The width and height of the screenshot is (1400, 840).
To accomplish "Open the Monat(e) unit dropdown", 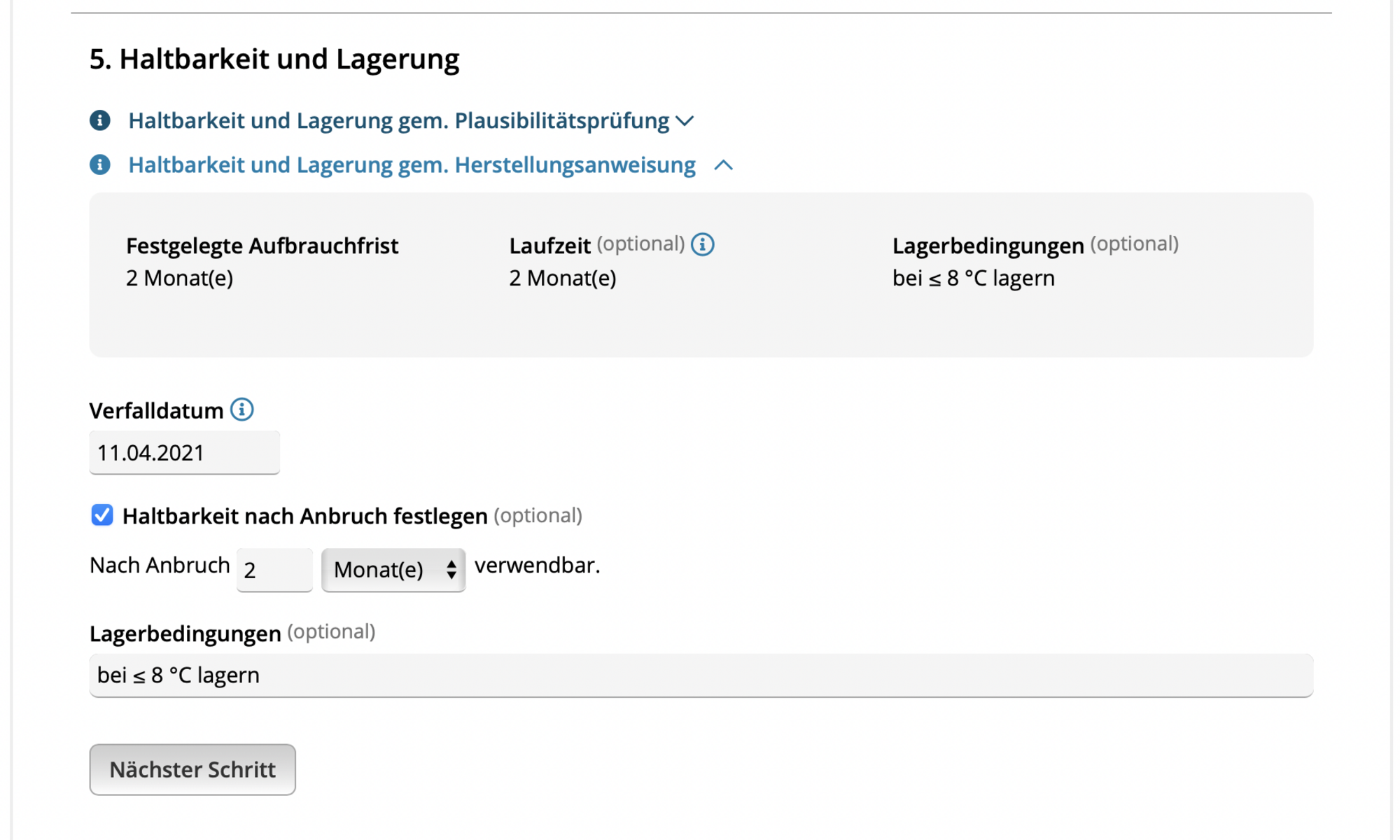I will [393, 570].
